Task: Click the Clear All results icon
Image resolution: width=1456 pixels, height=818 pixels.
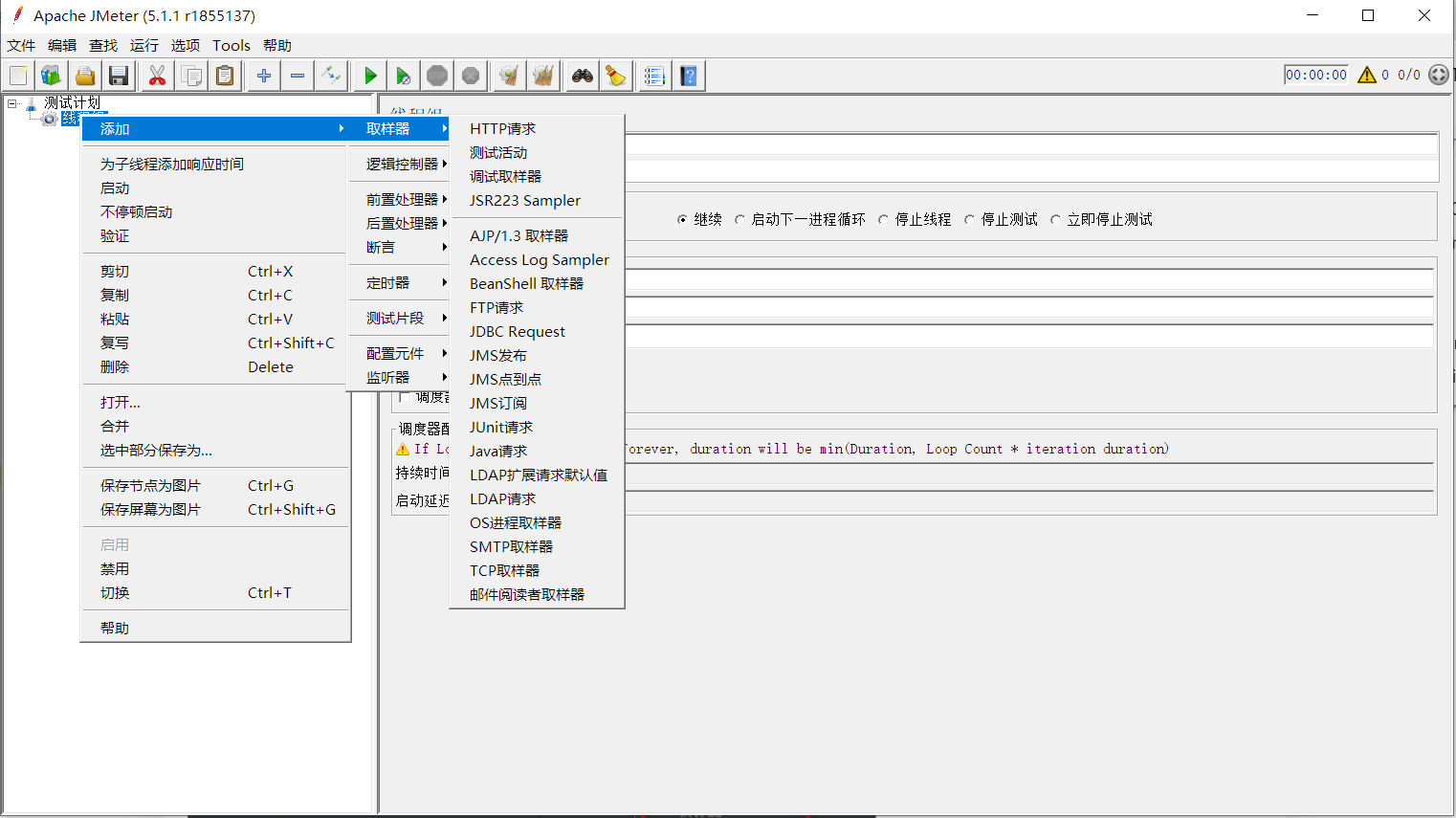Action: coord(543,76)
